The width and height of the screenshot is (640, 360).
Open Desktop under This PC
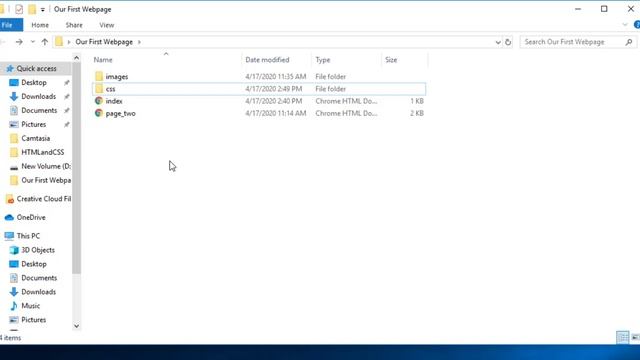34,264
